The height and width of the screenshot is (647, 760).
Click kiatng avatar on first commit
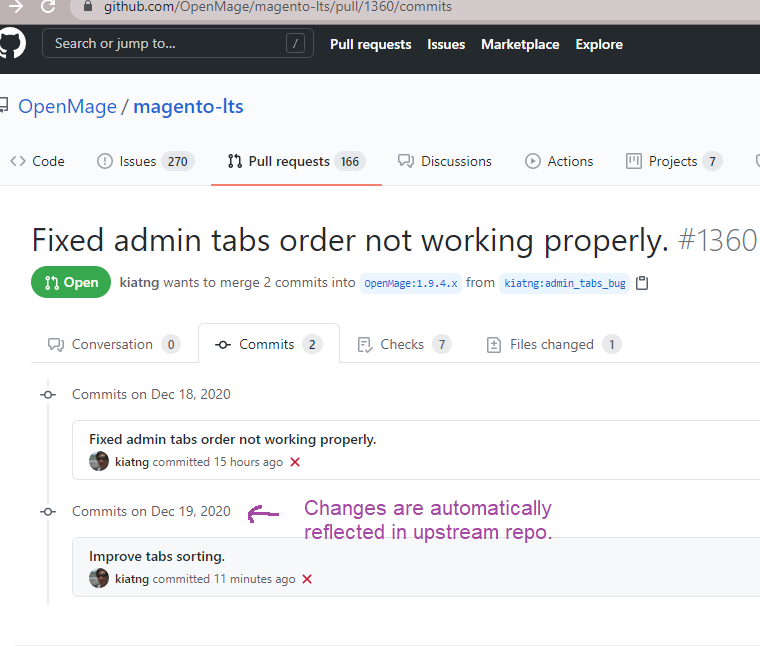(99, 462)
